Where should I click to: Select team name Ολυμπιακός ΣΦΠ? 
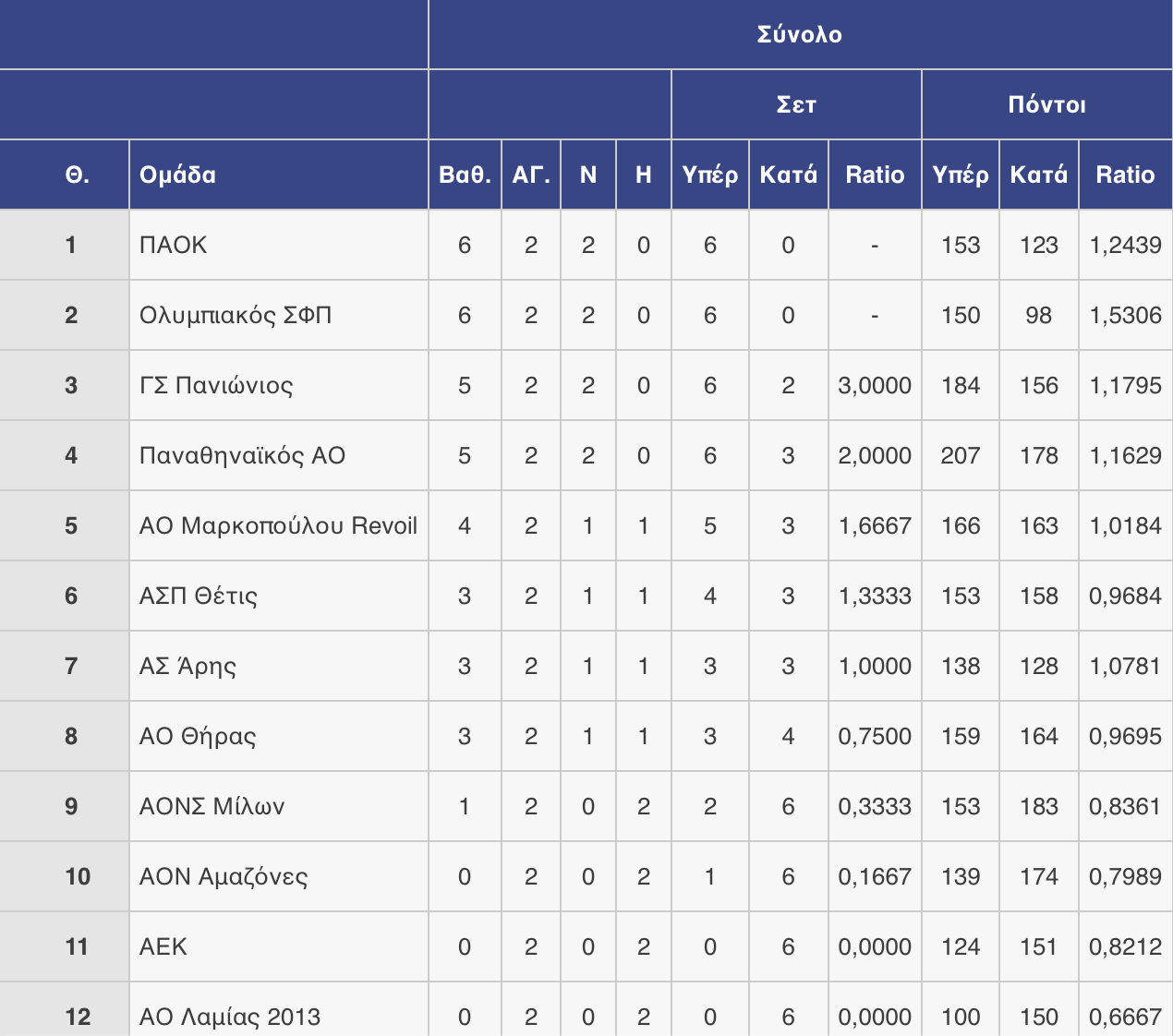pyautogui.click(x=236, y=315)
